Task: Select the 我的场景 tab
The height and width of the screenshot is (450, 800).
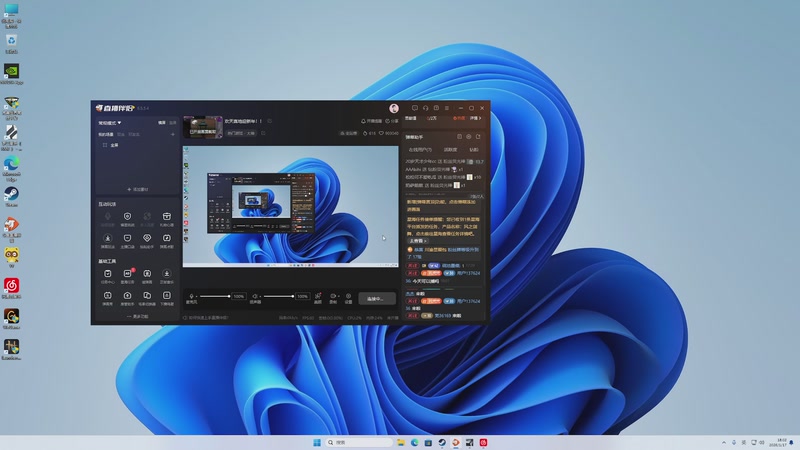Action: [x=106, y=134]
